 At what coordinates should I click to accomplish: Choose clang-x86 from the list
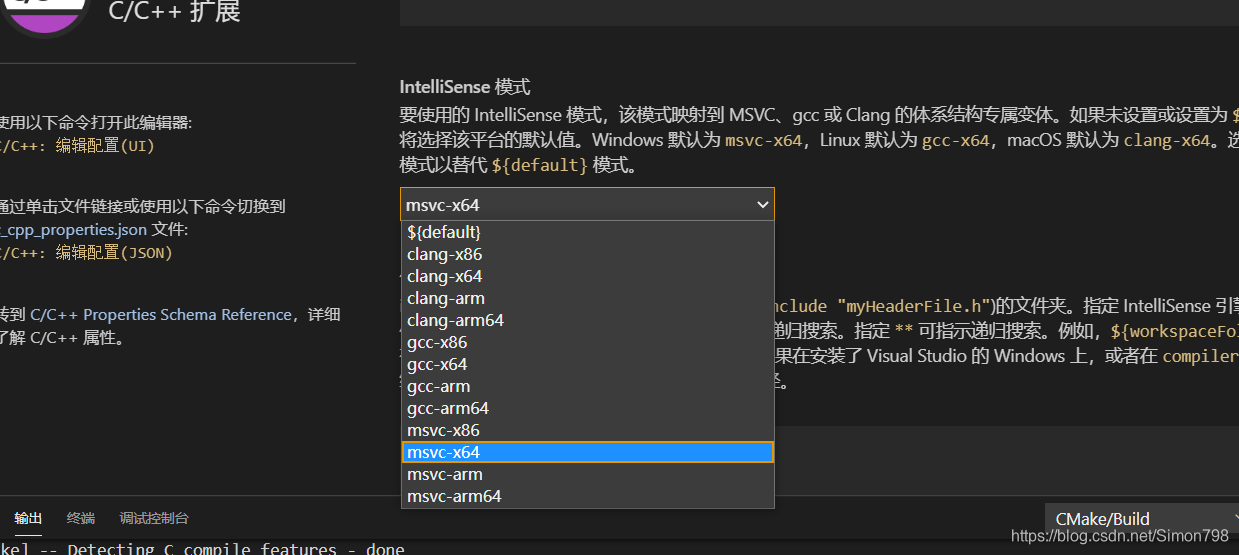[588, 254]
